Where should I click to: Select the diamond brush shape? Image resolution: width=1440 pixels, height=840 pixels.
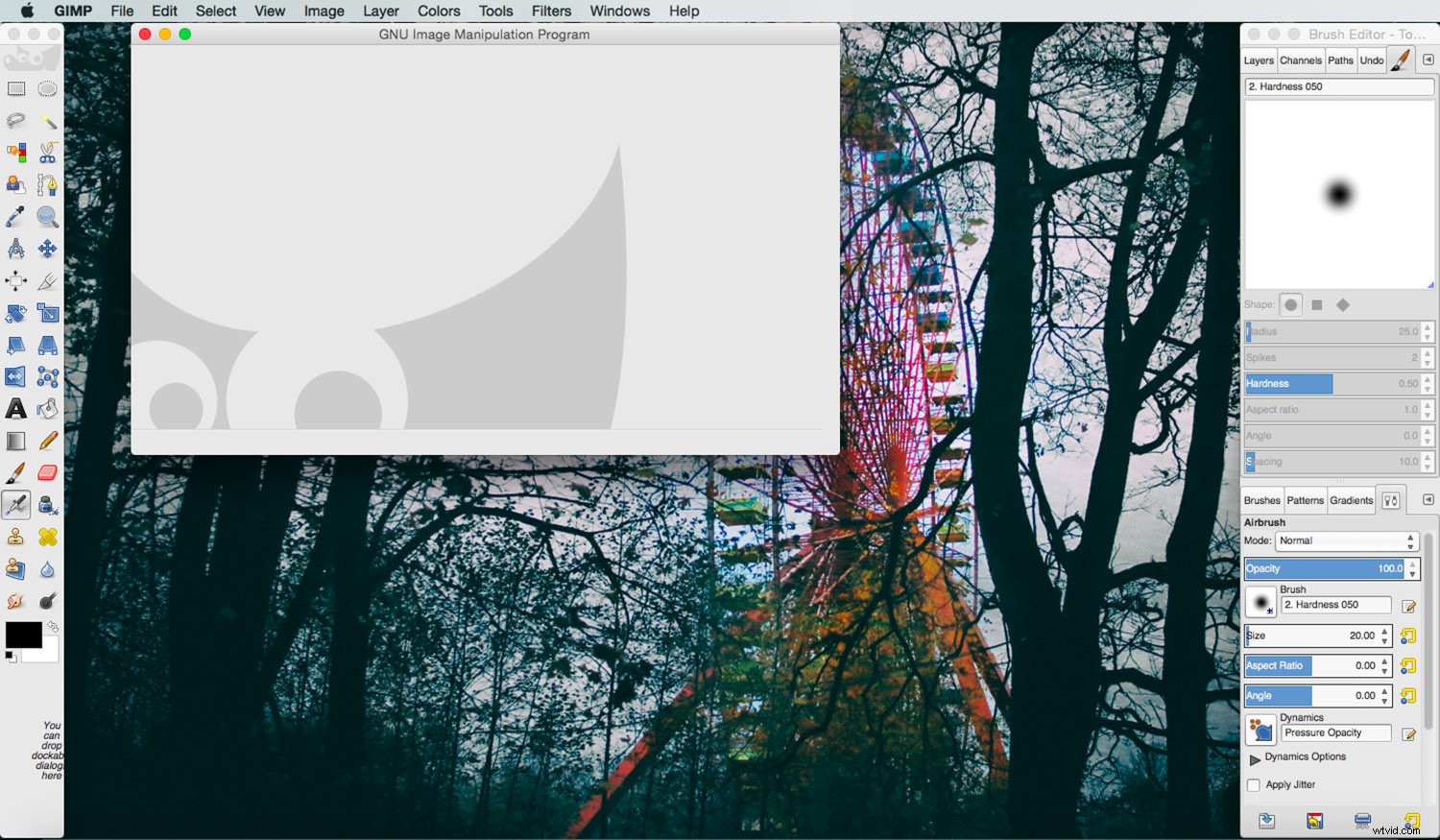pyautogui.click(x=1344, y=304)
